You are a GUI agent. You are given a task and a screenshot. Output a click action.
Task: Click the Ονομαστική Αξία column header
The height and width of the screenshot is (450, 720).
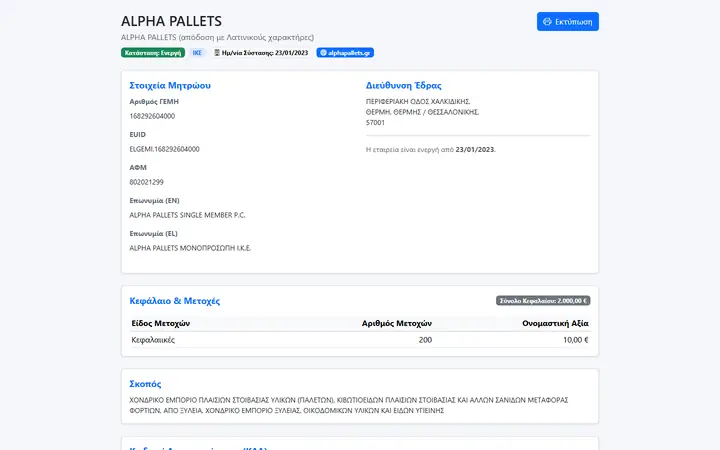point(555,323)
